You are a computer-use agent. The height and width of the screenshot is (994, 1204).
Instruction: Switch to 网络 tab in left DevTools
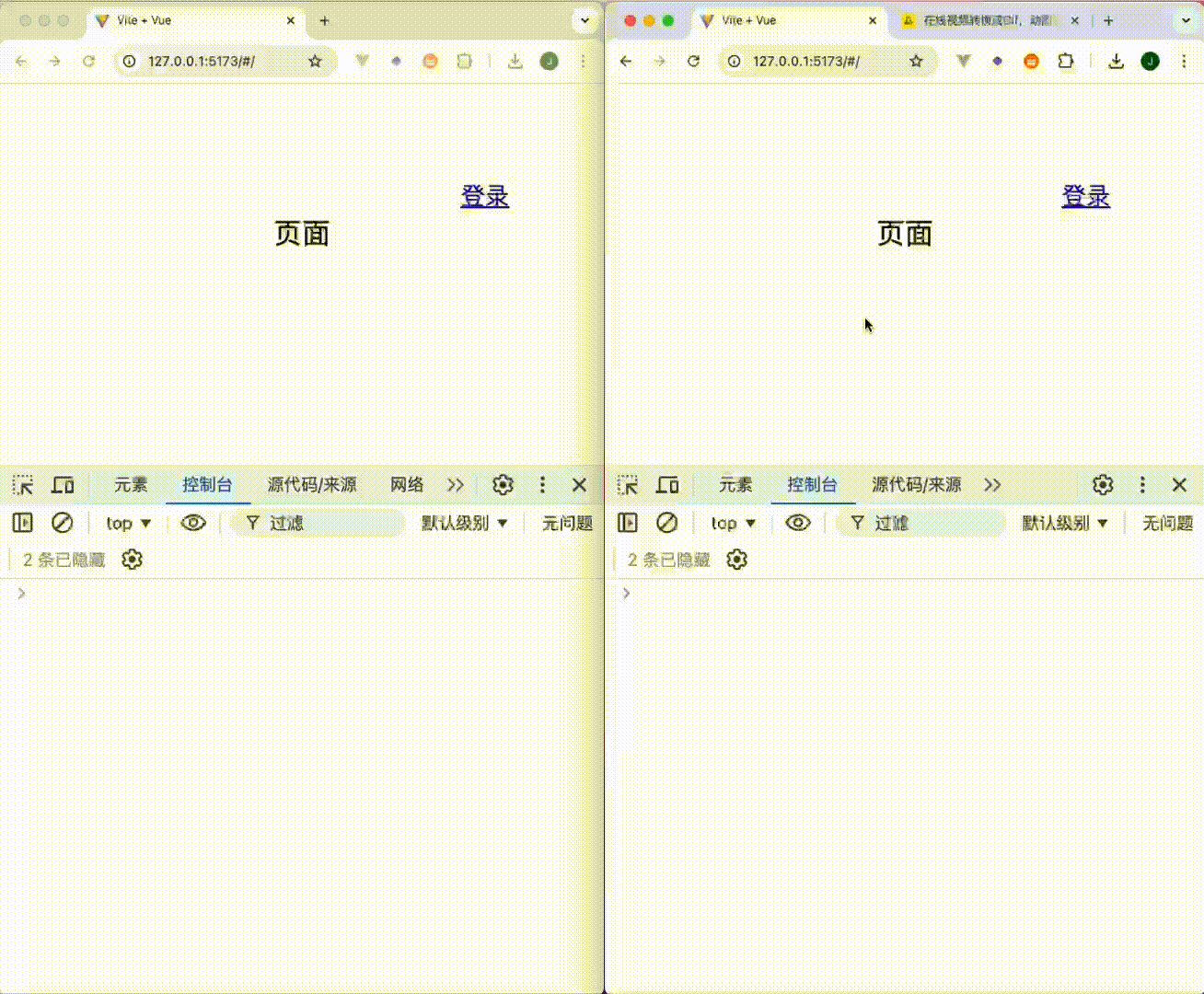click(x=407, y=485)
